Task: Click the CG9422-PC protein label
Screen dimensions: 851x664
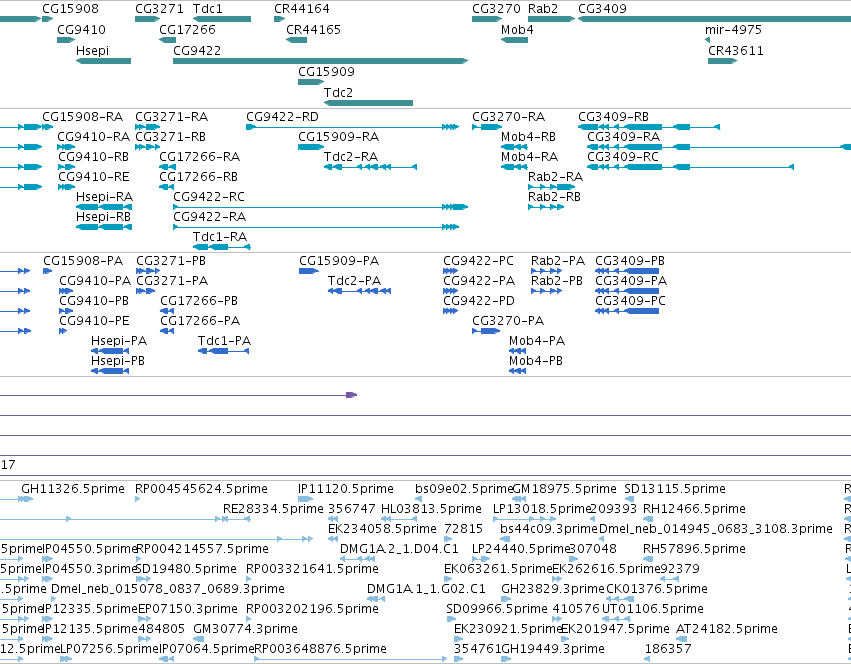Action: click(x=478, y=261)
